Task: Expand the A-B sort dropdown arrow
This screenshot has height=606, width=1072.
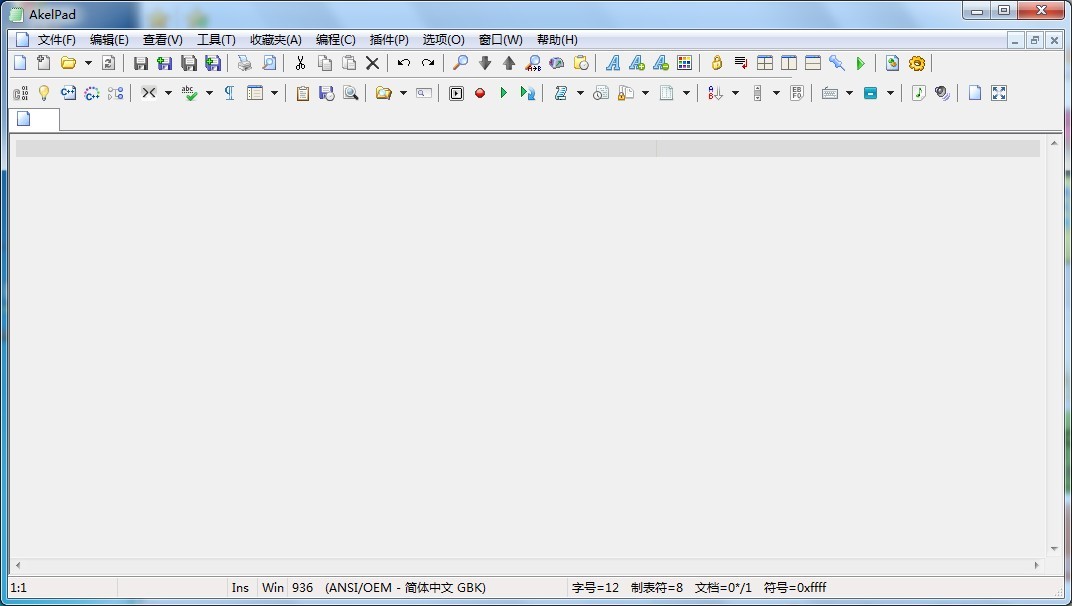Action: pos(735,93)
